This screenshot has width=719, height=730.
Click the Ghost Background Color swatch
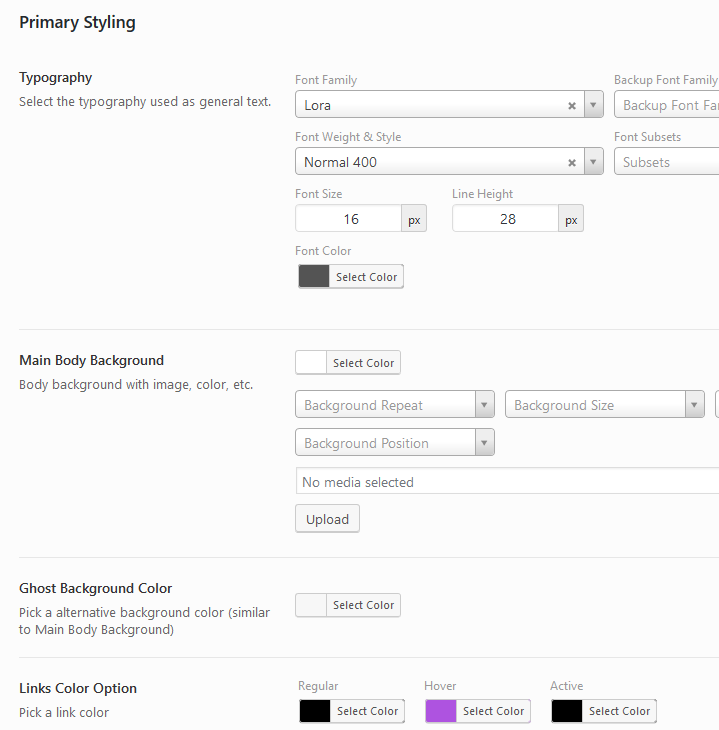tap(311, 605)
